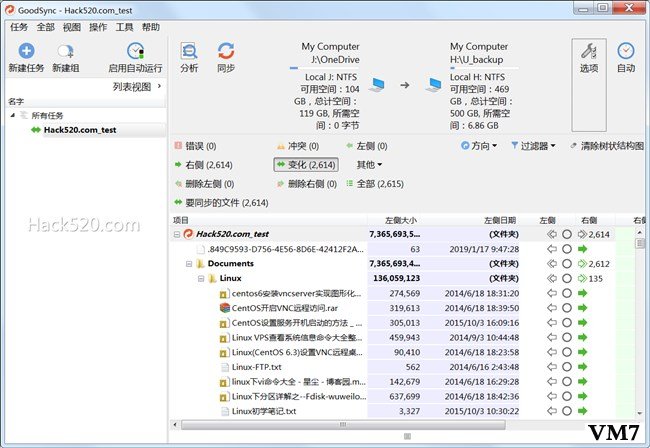Viewport: 650px width, 448px height.
Task: Start 同步 (Sync) using the toolbar icon
Action: pos(226,51)
